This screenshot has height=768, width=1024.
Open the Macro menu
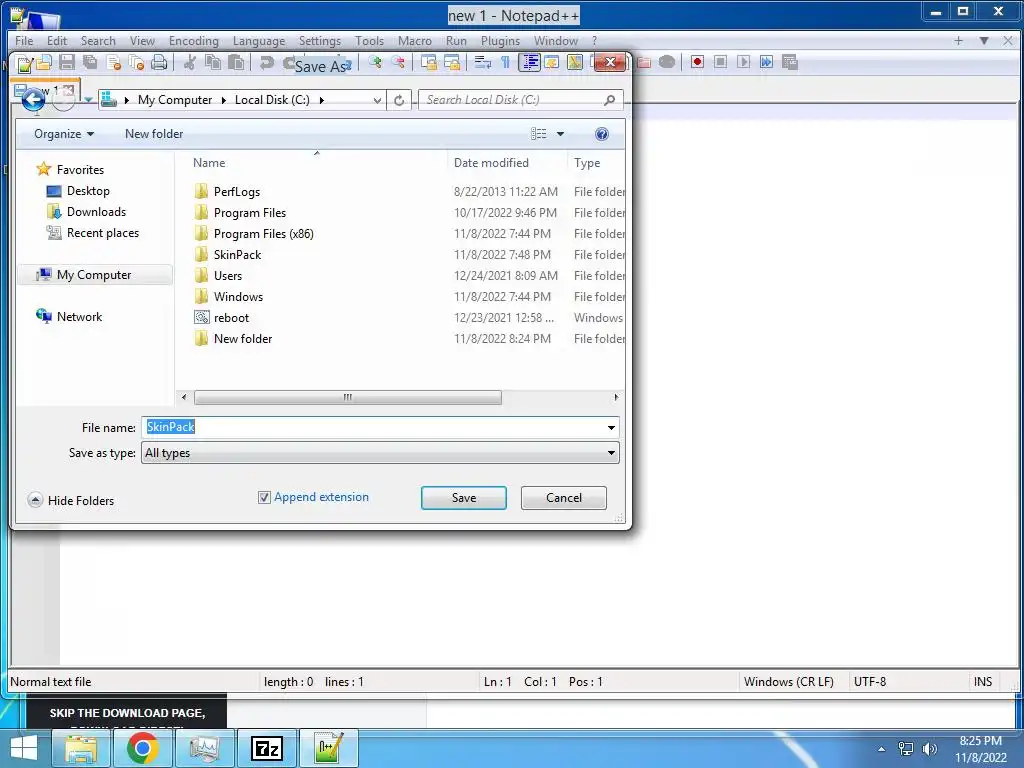point(415,40)
